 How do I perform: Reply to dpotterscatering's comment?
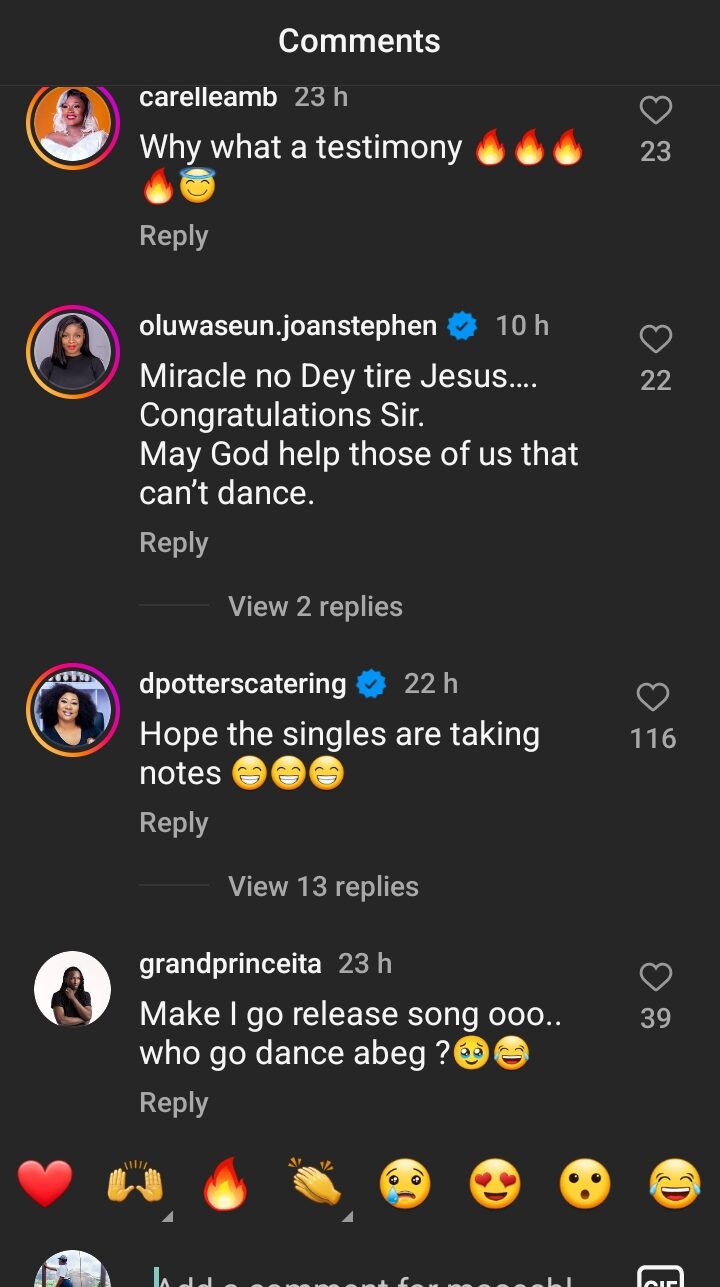[x=174, y=823]
